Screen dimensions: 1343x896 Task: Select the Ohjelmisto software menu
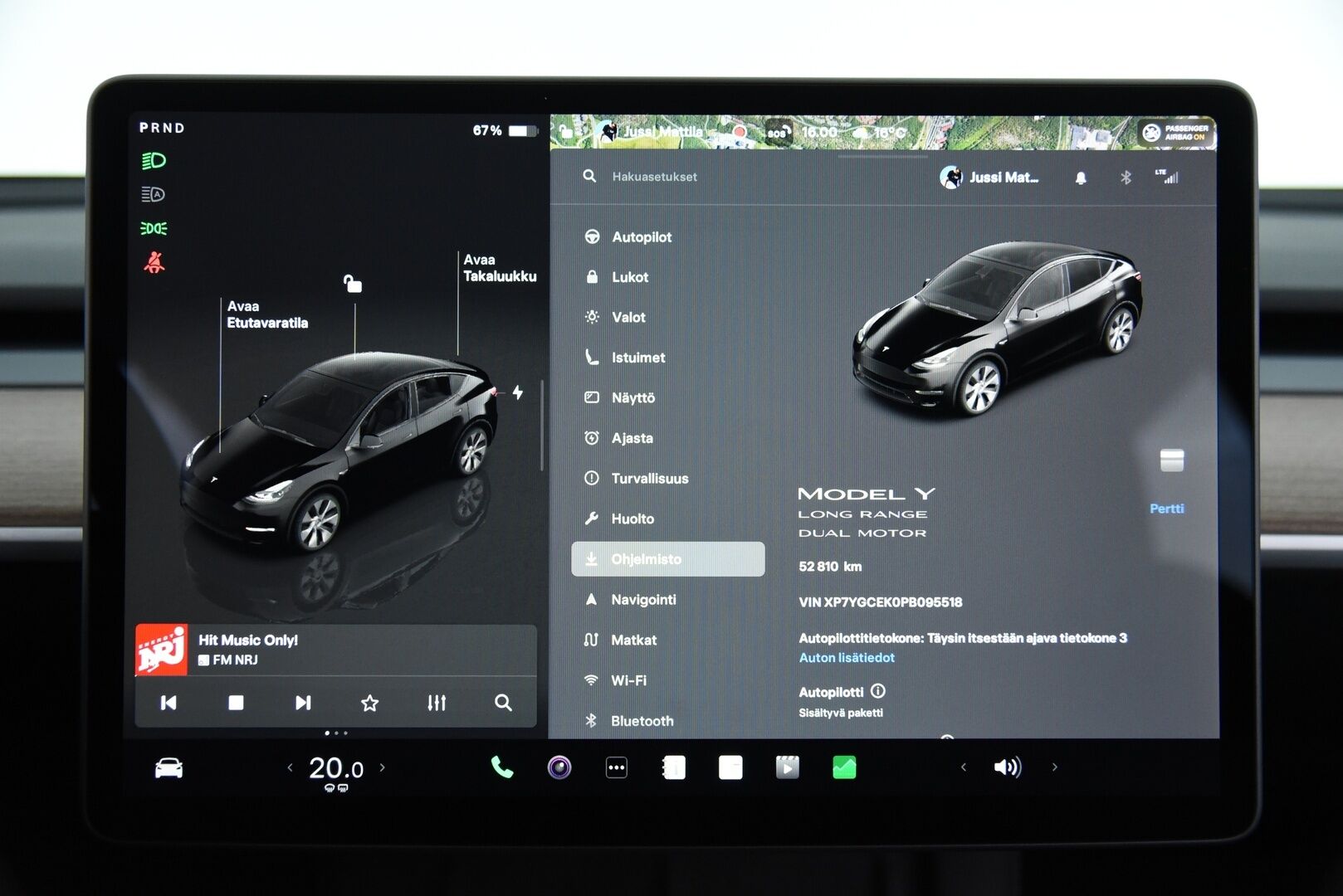click(668, 559)
